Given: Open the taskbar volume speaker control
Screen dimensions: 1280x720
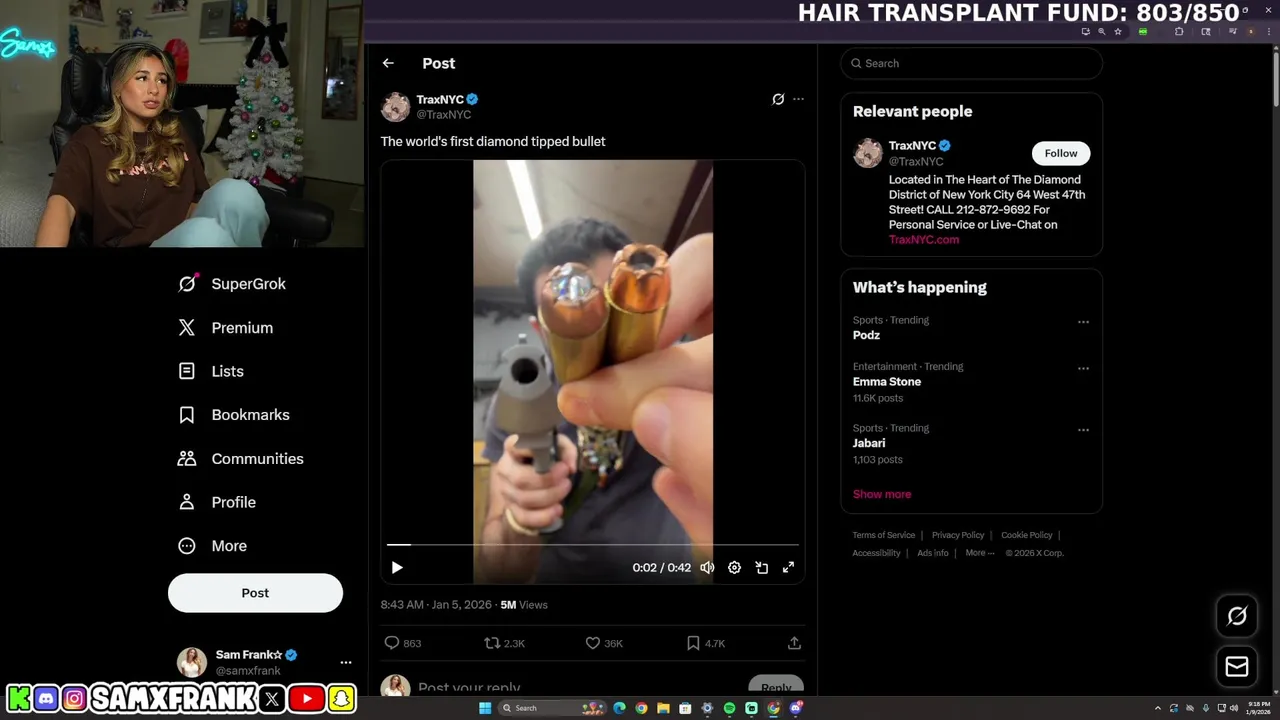Looking at the screenshot, I should pos(1234,708).
